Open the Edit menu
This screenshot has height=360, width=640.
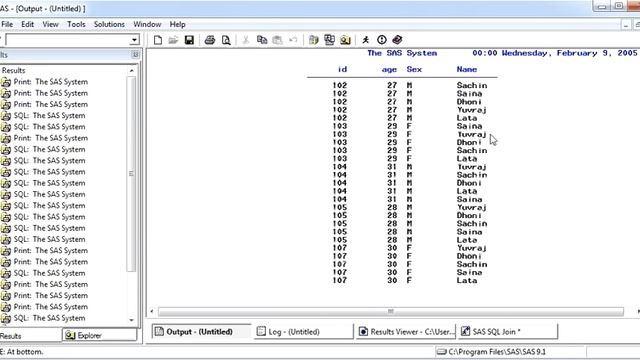pyautogui.click(x=27, y=24)
